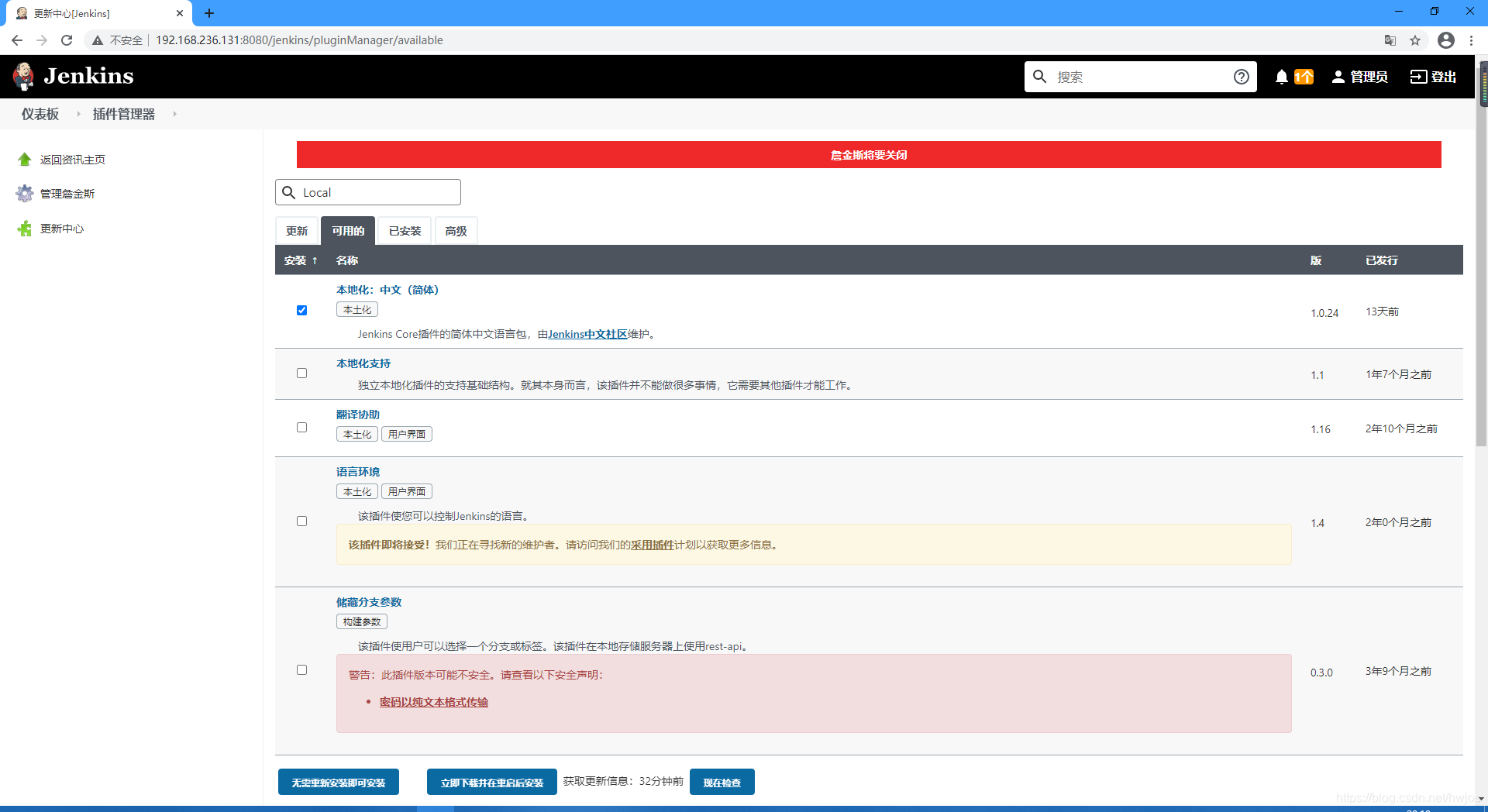Switch to the 高级 tab

point(456,231)
